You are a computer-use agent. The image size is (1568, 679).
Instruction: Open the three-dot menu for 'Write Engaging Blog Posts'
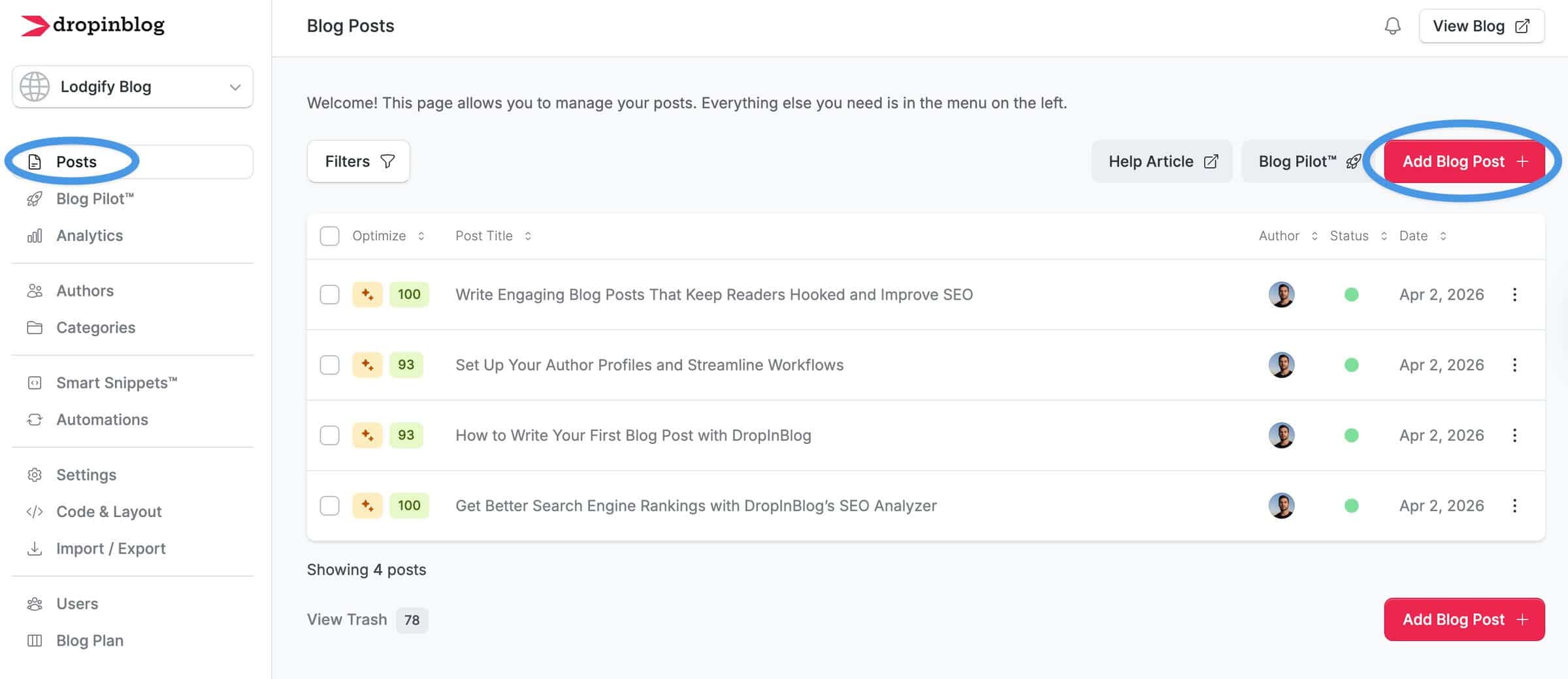(1514, 294)
